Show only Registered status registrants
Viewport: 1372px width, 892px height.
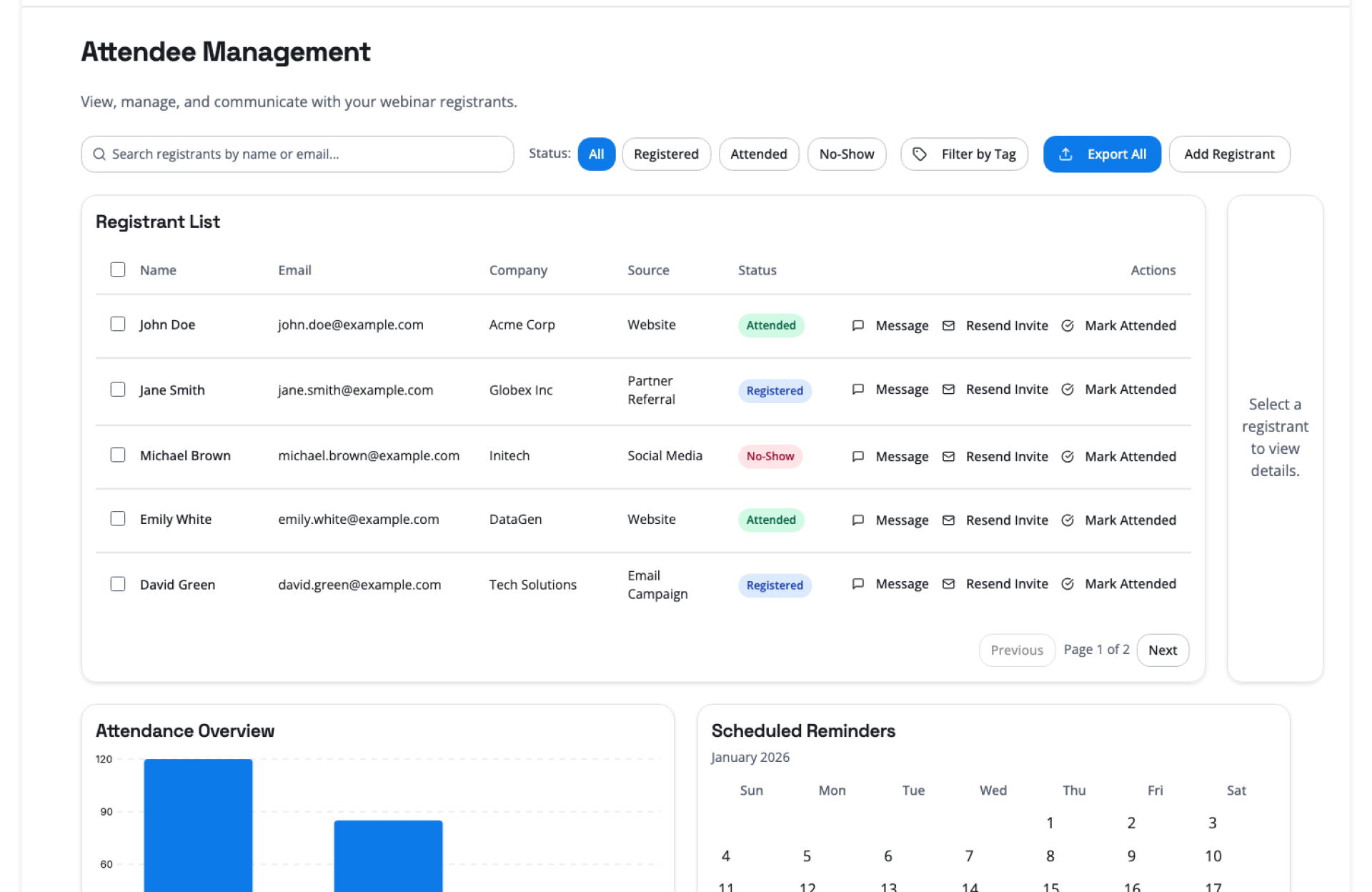665,154
